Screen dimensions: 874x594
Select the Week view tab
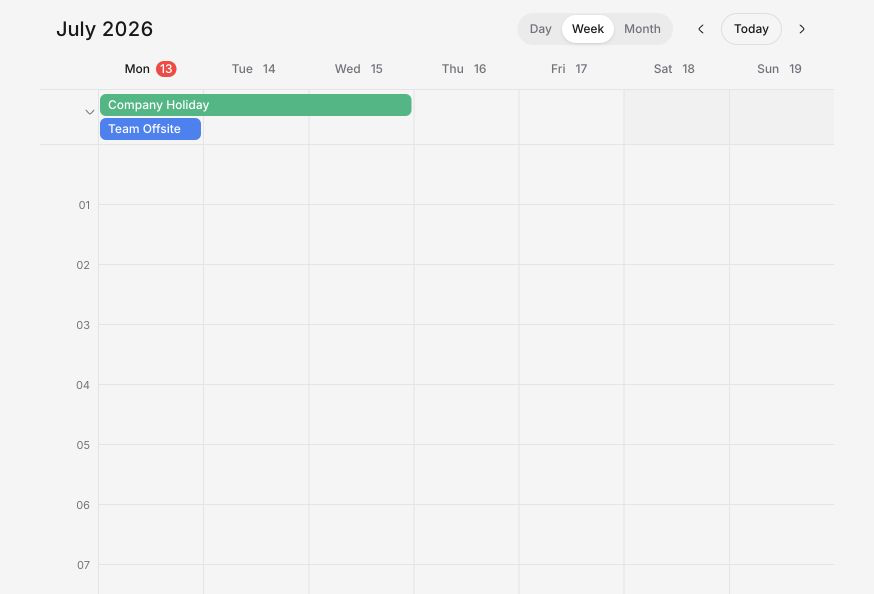pos(587,29)
